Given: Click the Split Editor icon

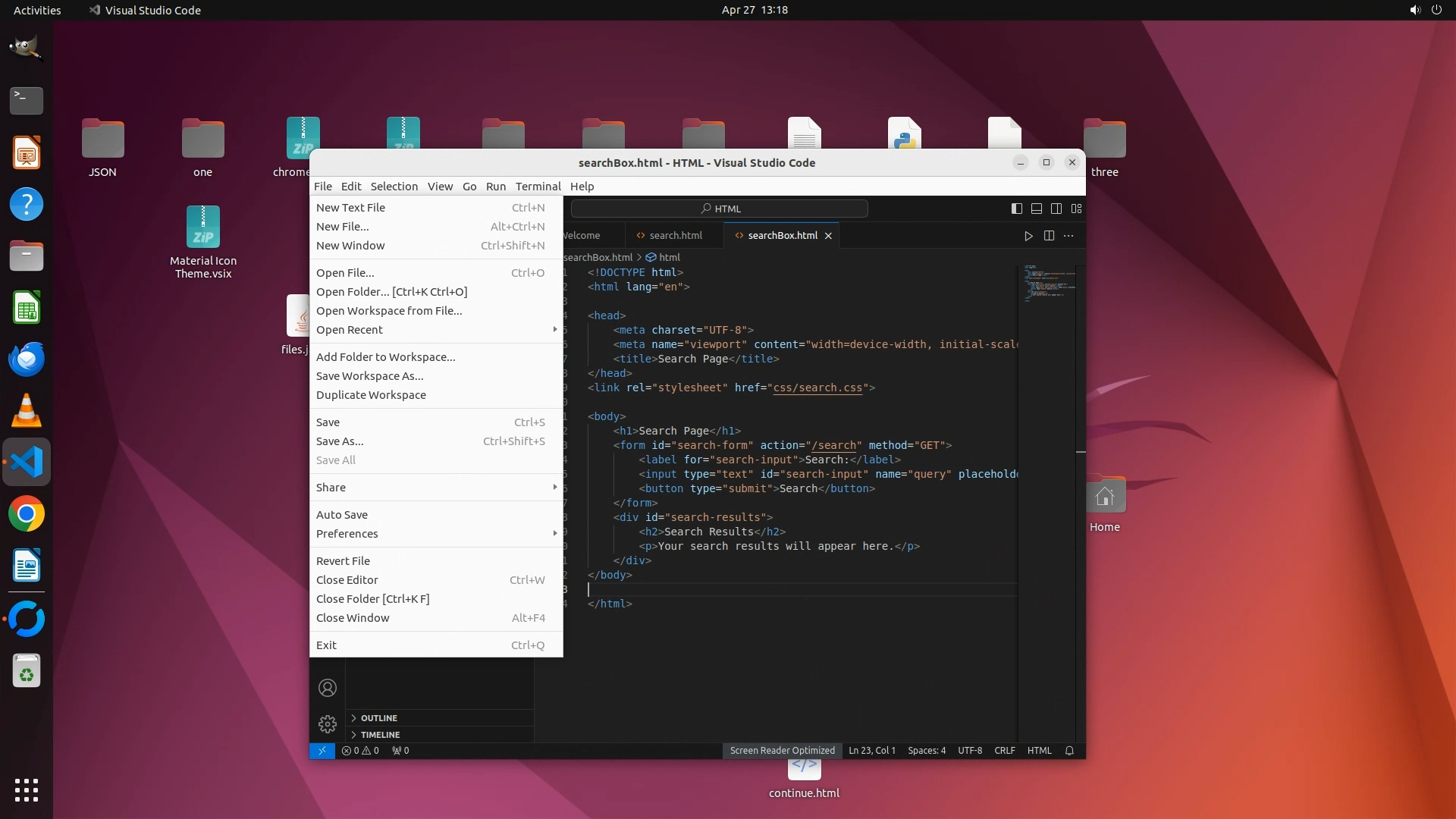Looking at the screenshot, I should (x=1049, y=236).
